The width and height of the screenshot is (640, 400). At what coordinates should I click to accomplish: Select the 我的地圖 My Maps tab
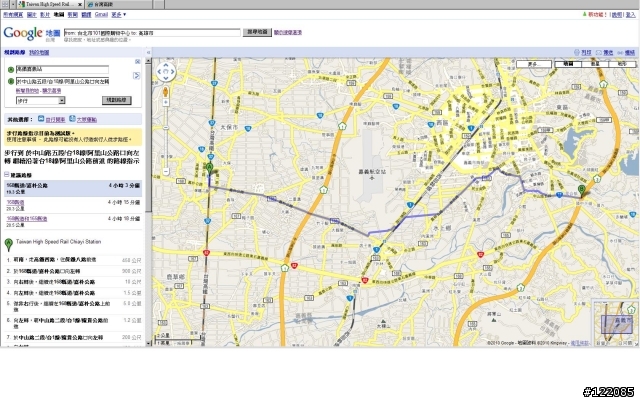click(39, 52)
